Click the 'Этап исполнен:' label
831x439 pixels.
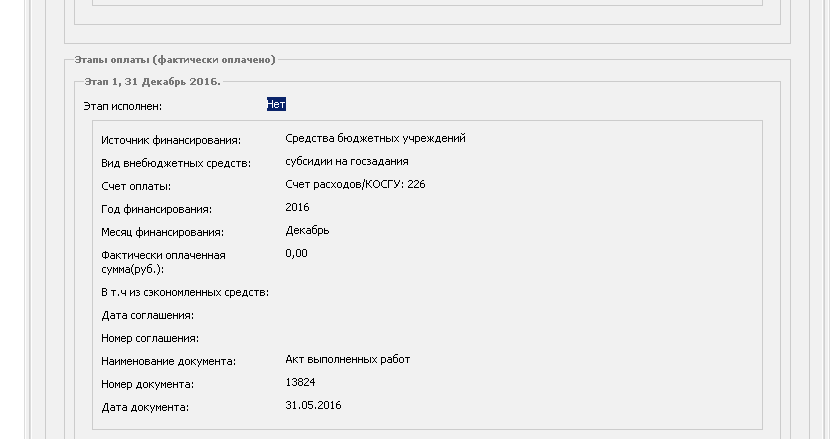[122, 106]
